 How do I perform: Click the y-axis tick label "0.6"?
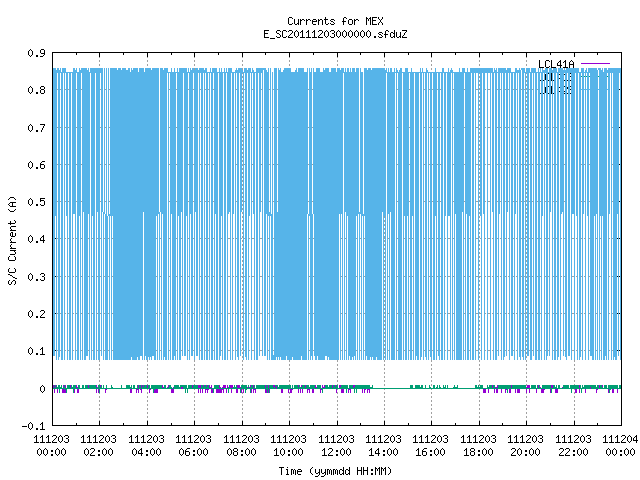tap(36, 165)
